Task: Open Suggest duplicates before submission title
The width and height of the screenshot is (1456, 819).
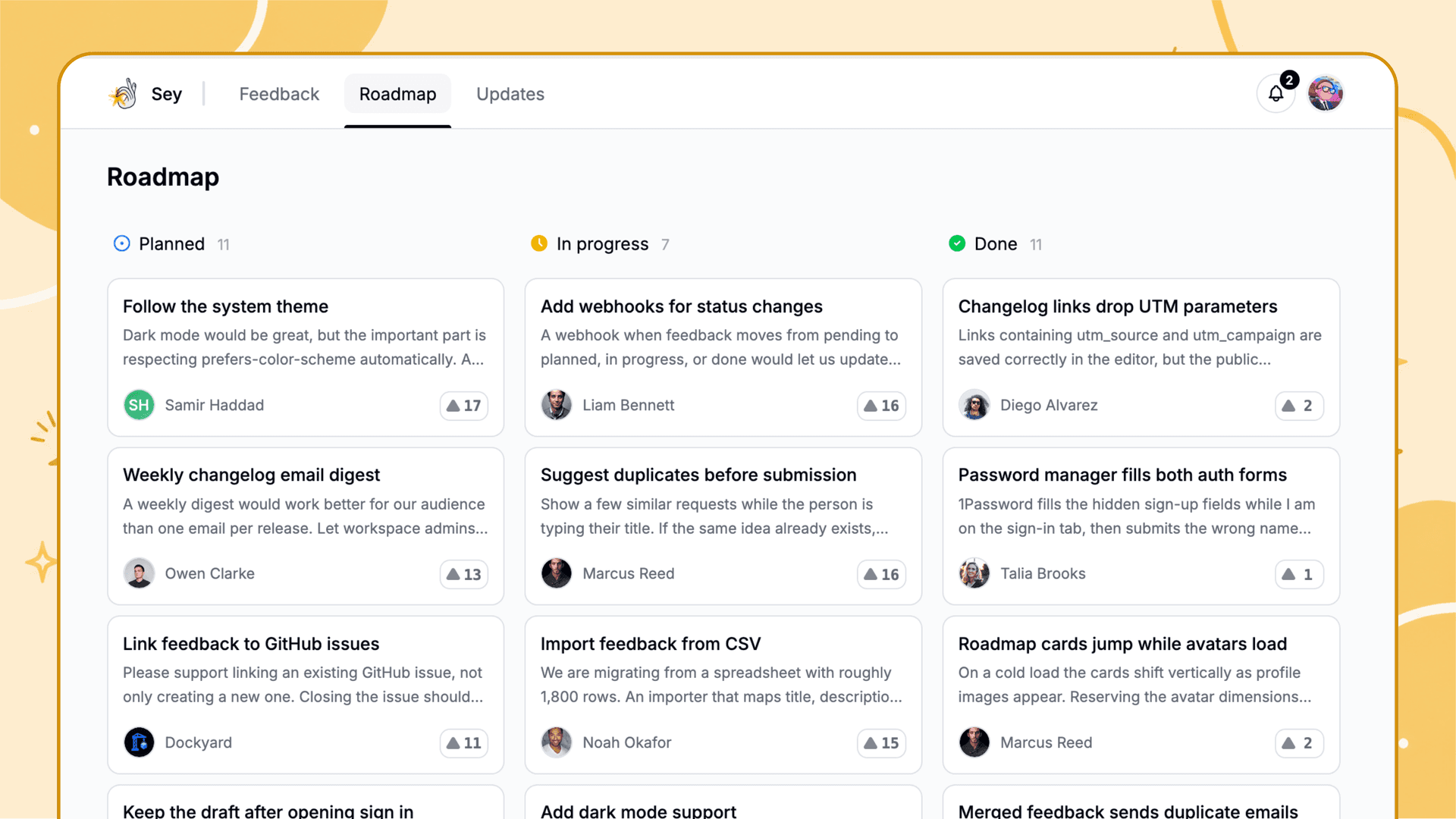Action: click(x=698, y=475)
